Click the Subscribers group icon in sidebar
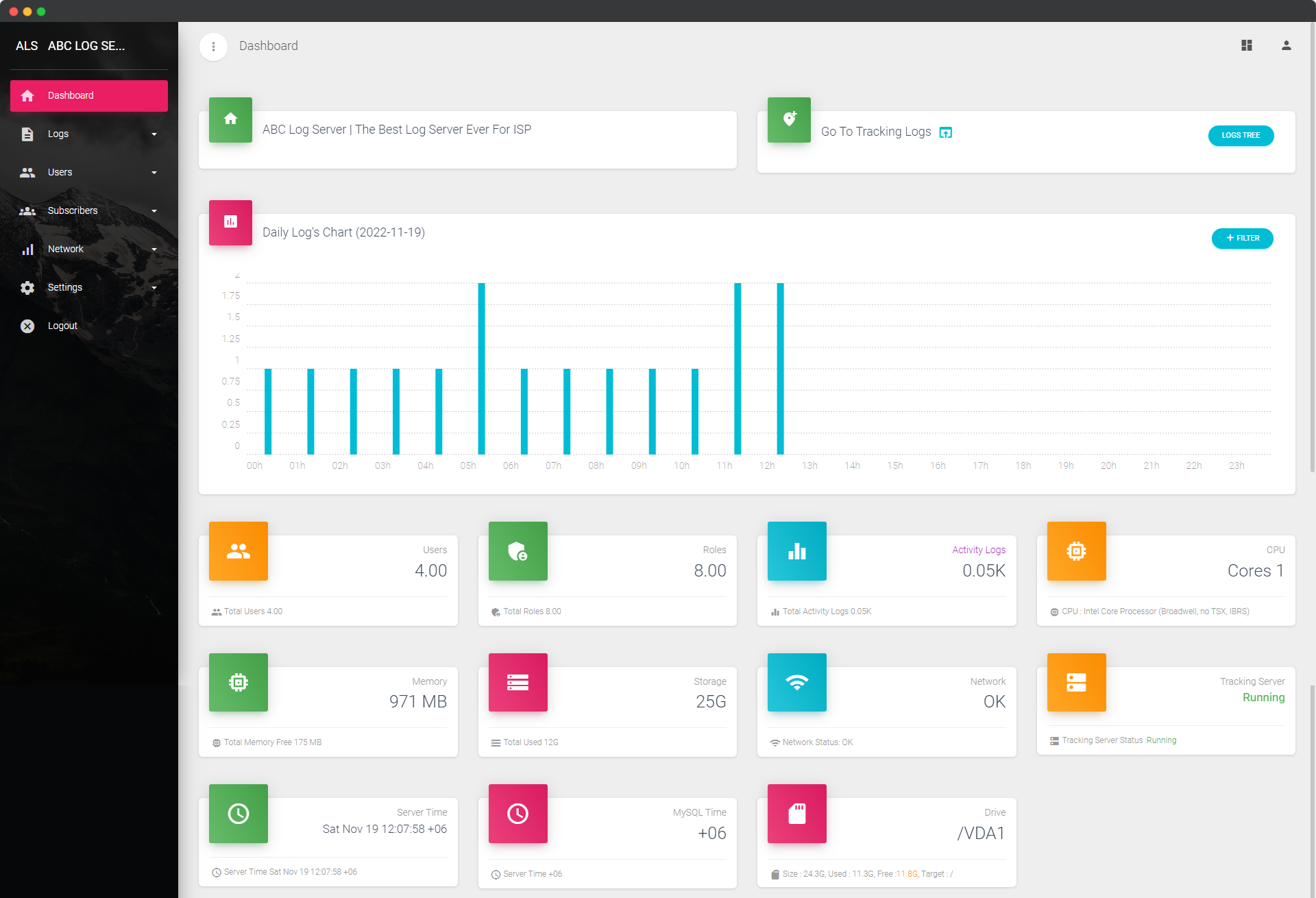 [x=27, y=211]
